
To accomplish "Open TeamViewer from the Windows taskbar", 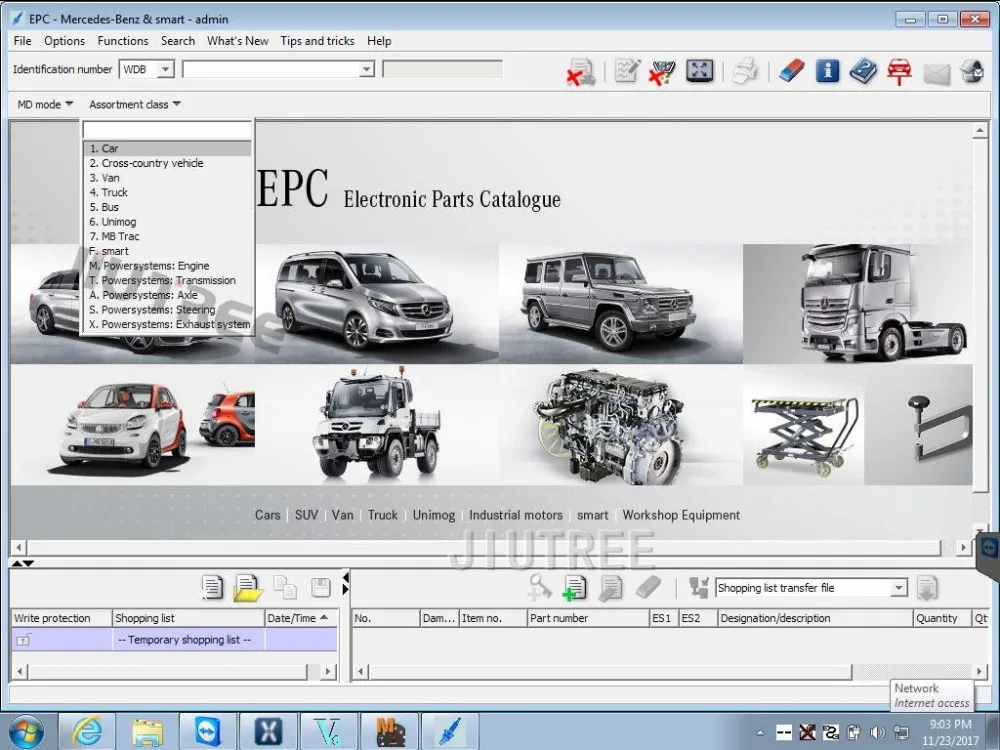I will [x=207, y=731].
